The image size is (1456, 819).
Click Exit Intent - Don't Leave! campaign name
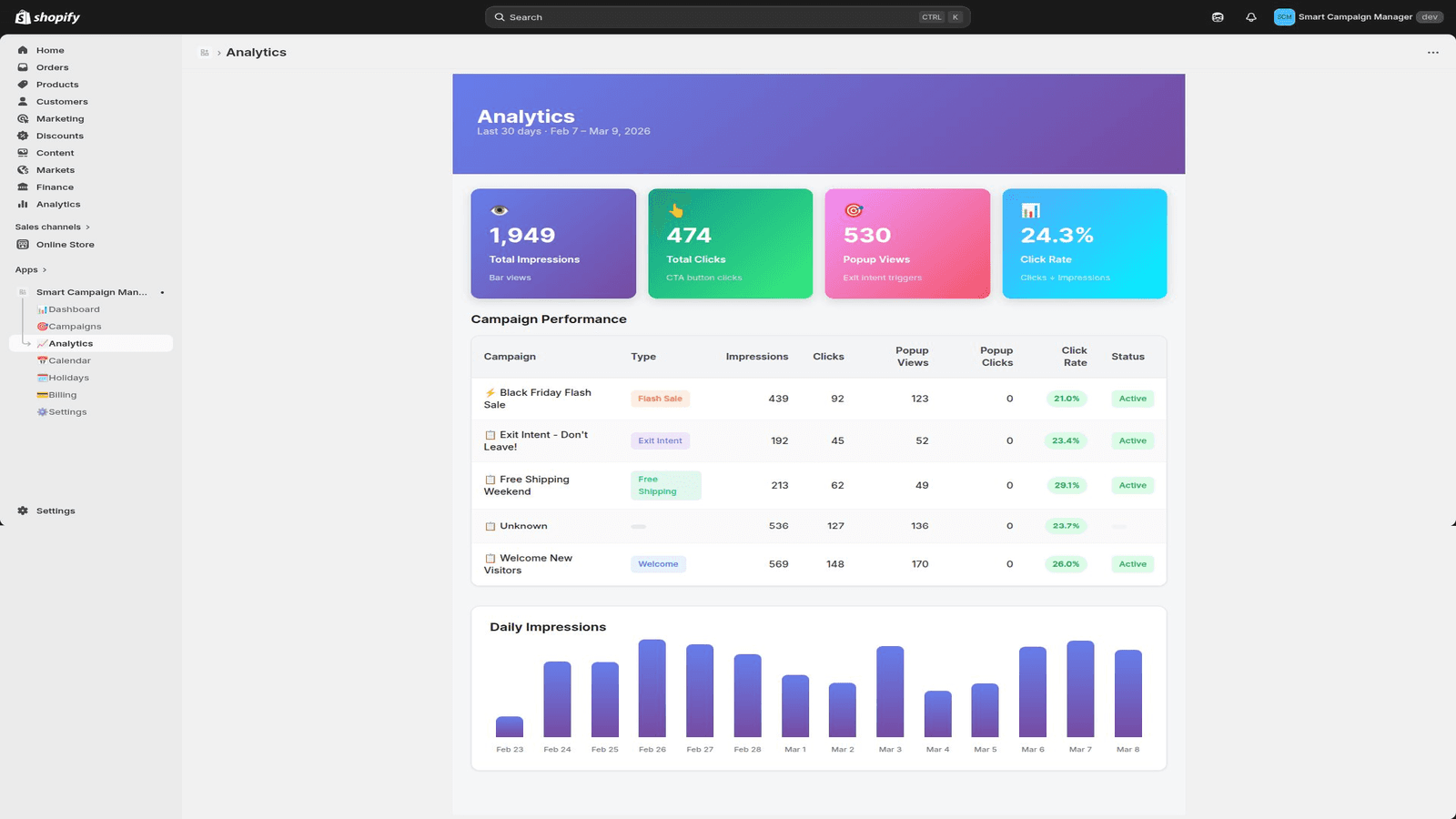(x=535, y=440)
